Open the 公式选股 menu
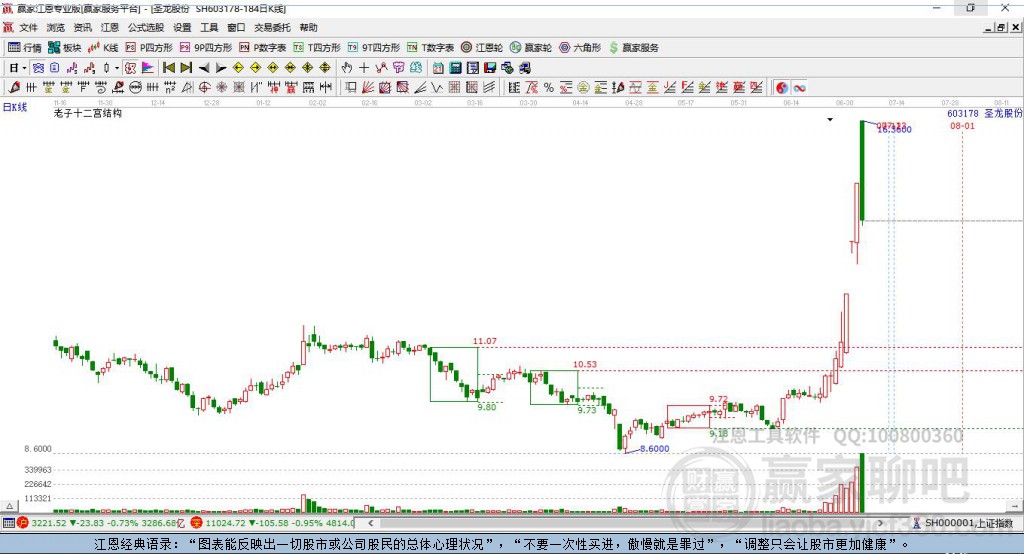This screenshot has height=554, width=1024. [146, 27]
